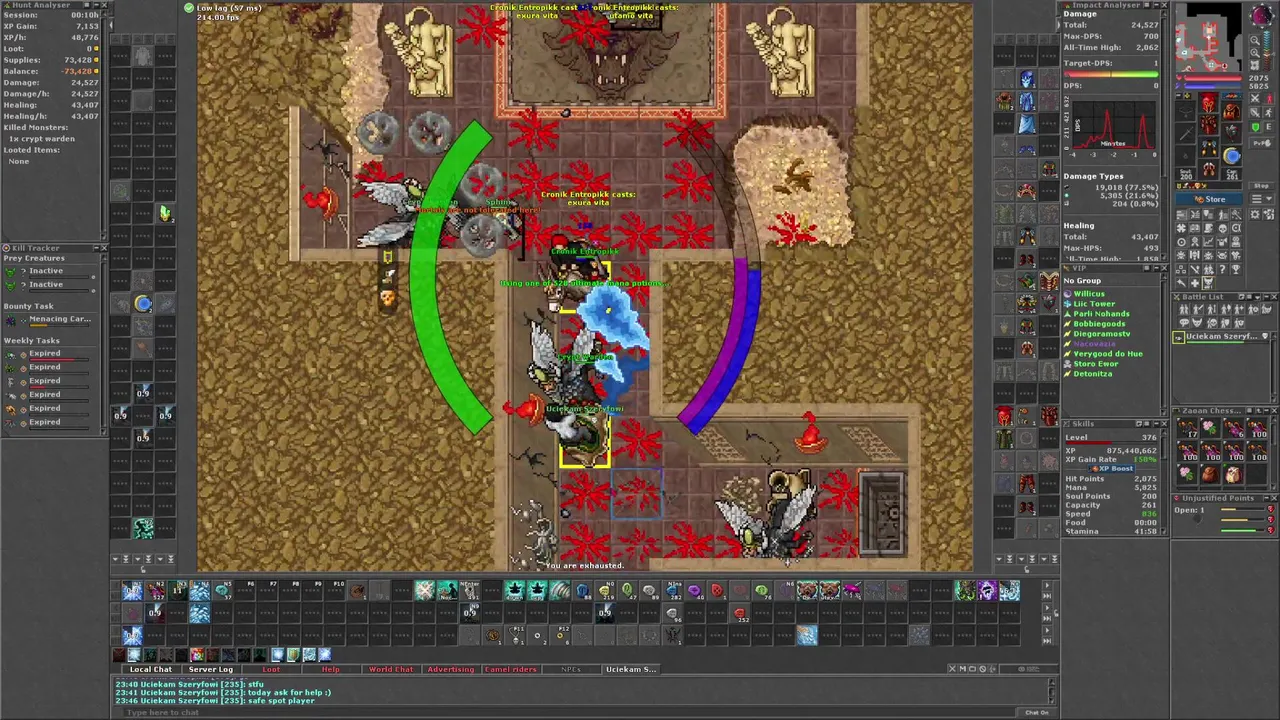The width and height of the screenshot is (1280, 720).
Task: Click the Target-DPS gradient bar
Action: pyautogui.click(x=1110, y=75)
